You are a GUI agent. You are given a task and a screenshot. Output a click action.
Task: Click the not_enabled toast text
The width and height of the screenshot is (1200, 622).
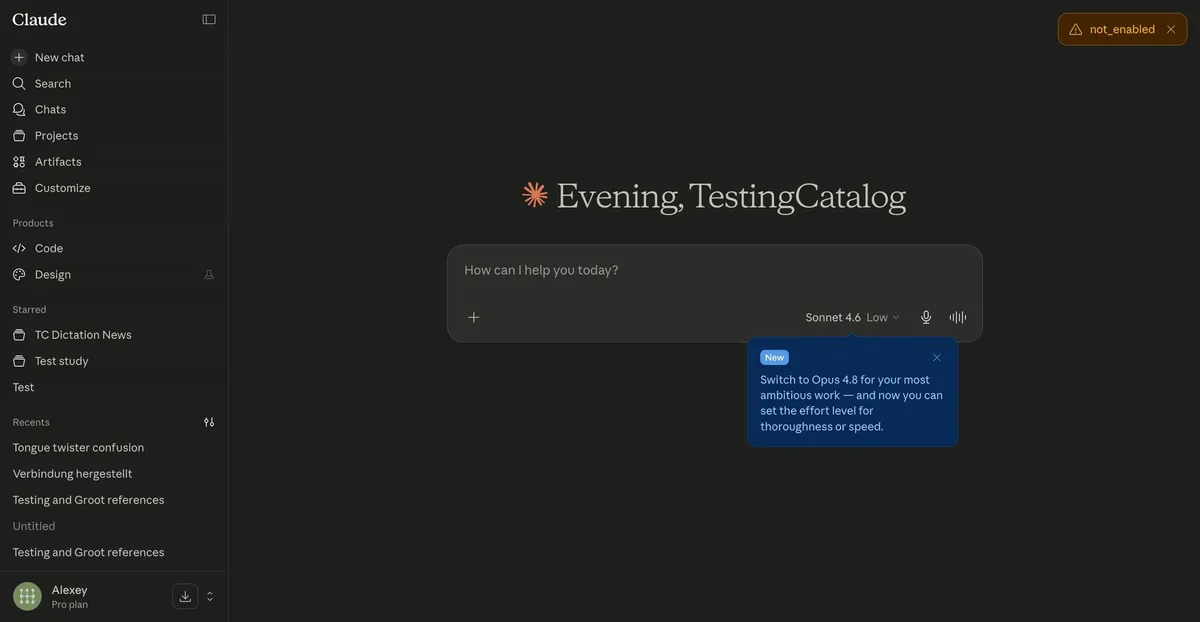coord(1122,29)
